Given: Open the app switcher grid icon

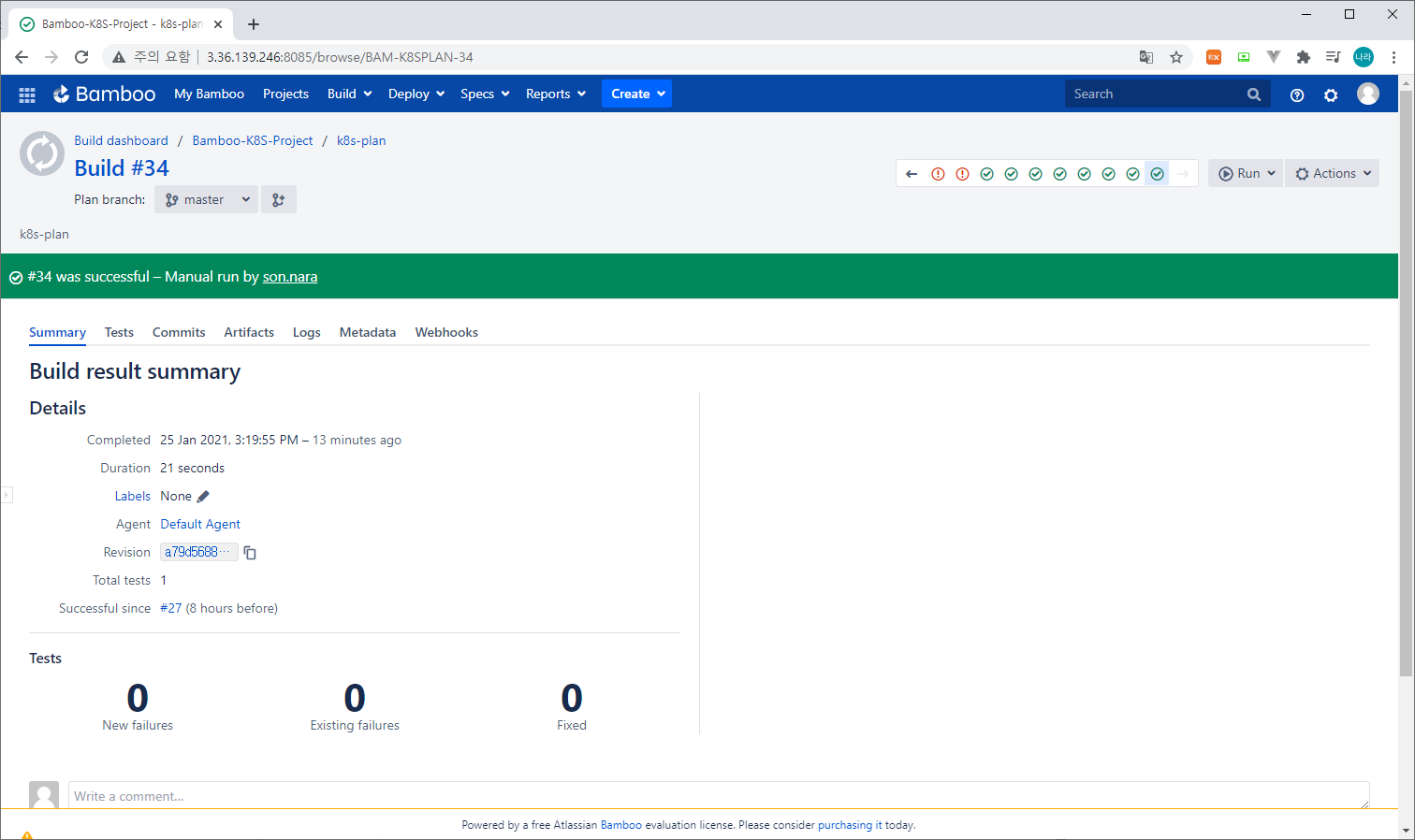Looking at the screenshot, I should click(x=27, y=94).
